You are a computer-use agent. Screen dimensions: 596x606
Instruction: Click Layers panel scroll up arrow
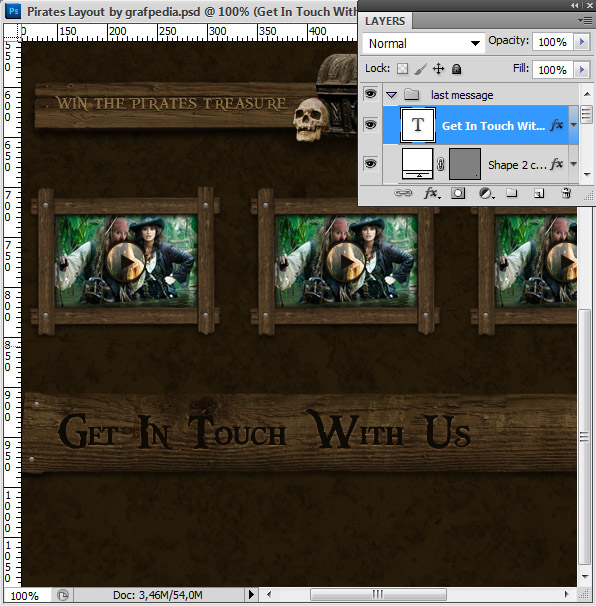[x=587, y=94]
